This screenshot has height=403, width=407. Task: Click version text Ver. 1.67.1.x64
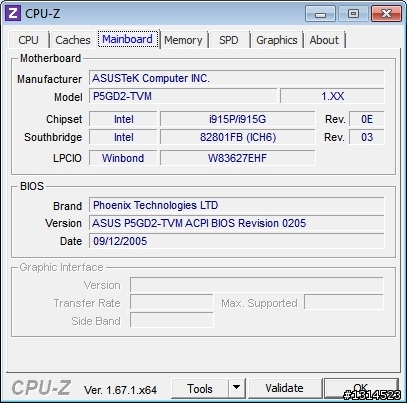(120, 390)
